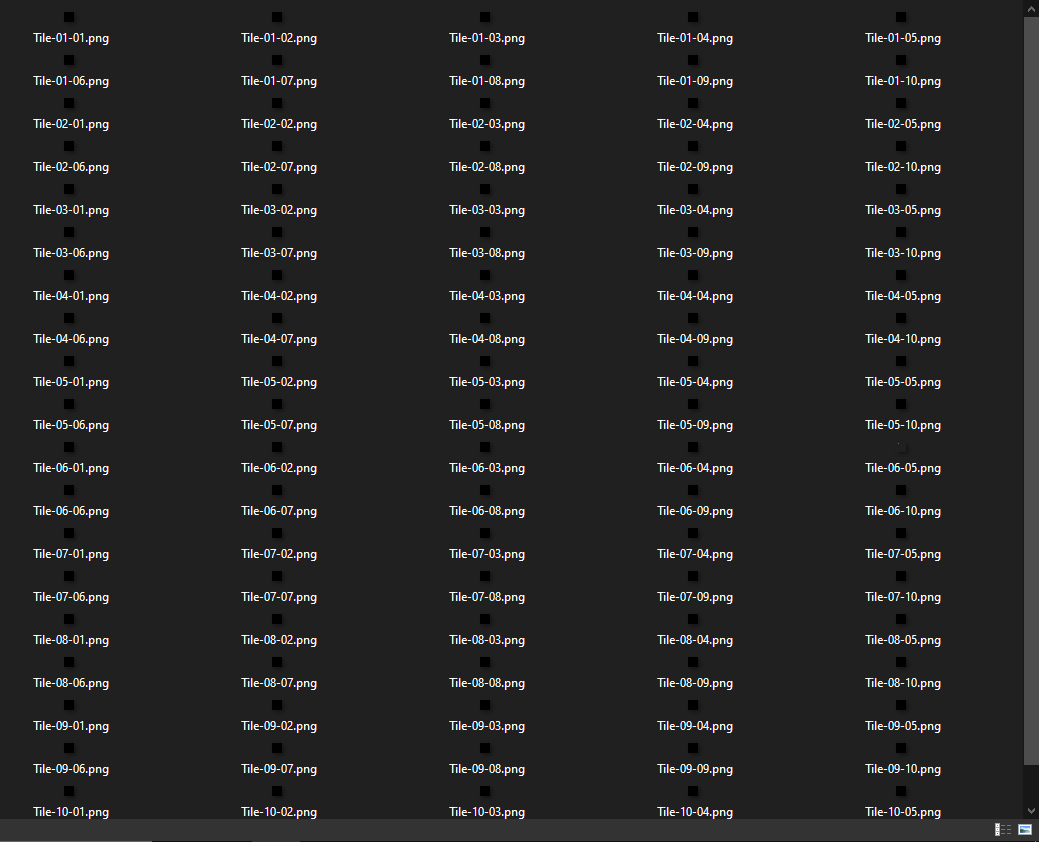Select file Tile-03-01.png
This screenshot has width=1039, height=842.
71,211
